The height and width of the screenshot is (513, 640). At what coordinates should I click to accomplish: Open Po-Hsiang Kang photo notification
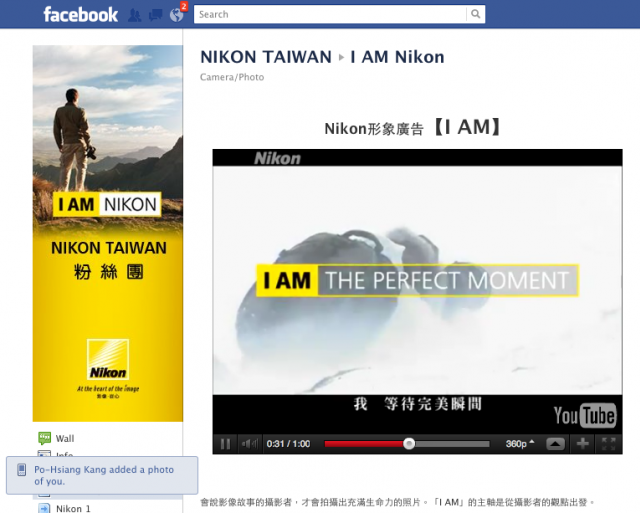click(102, 475)
